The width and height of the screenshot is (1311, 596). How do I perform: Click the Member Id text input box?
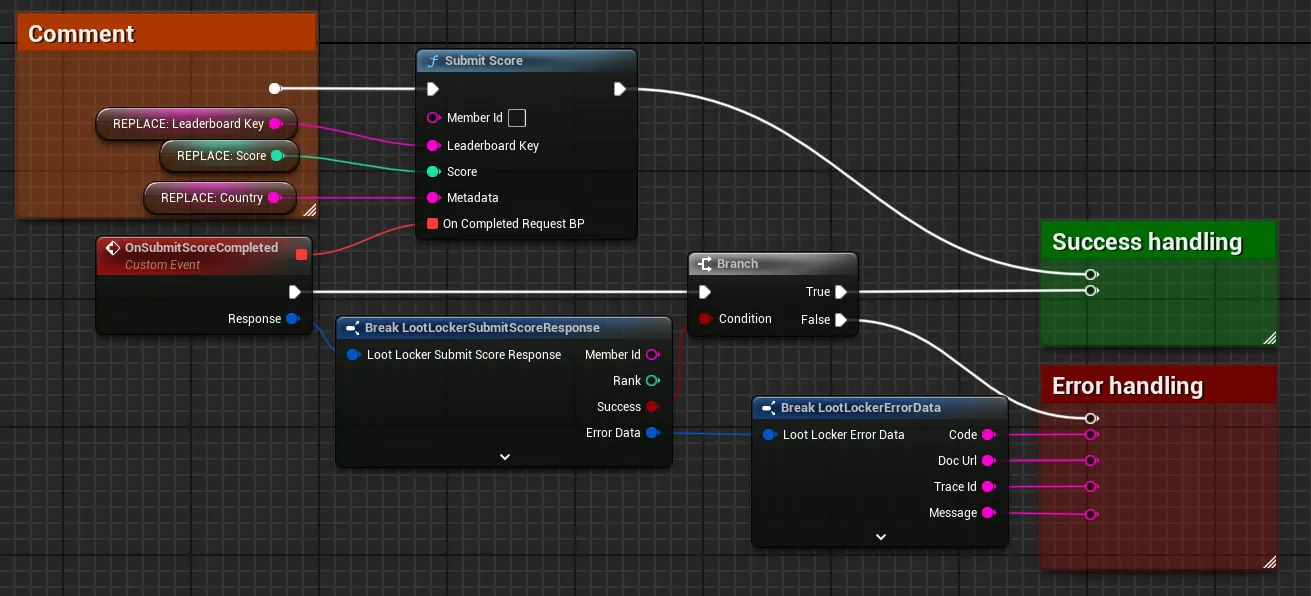517,118
